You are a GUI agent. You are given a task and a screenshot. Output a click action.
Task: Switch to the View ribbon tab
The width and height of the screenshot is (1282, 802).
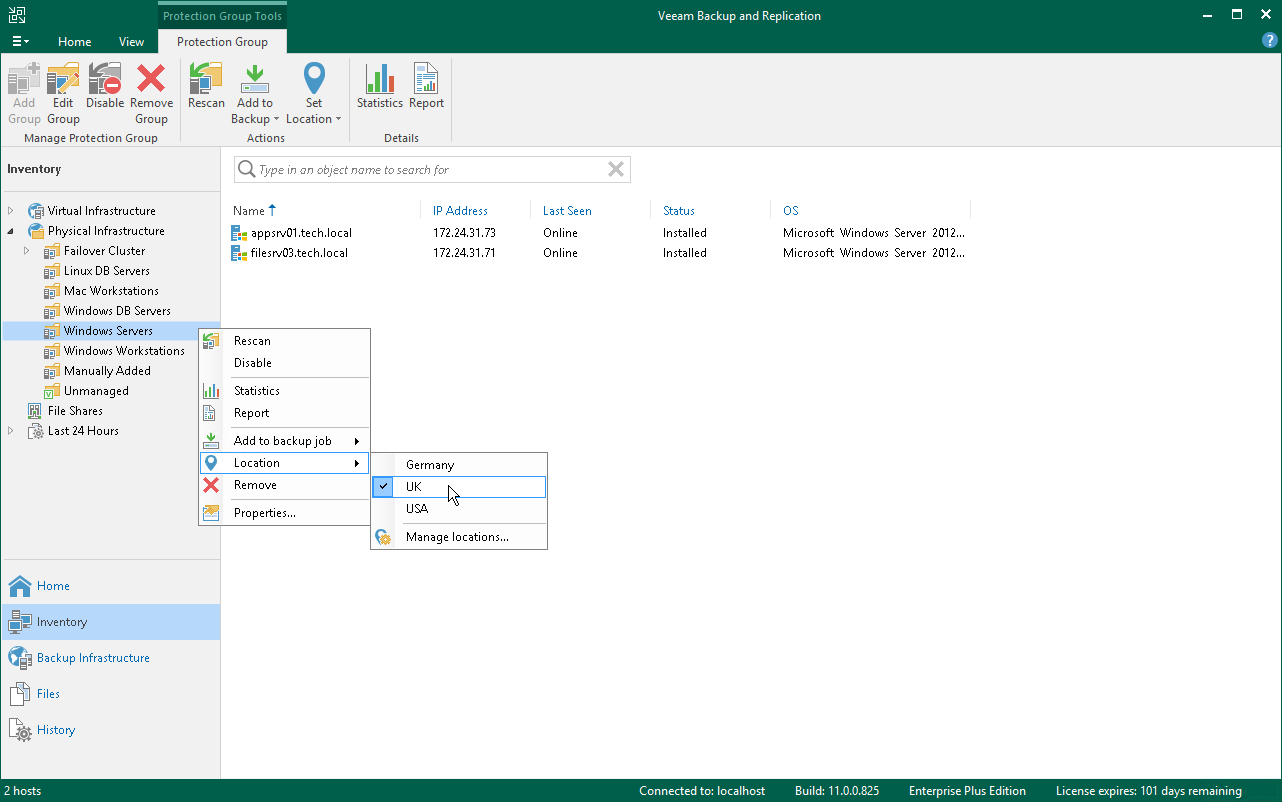tap(131, 42)
